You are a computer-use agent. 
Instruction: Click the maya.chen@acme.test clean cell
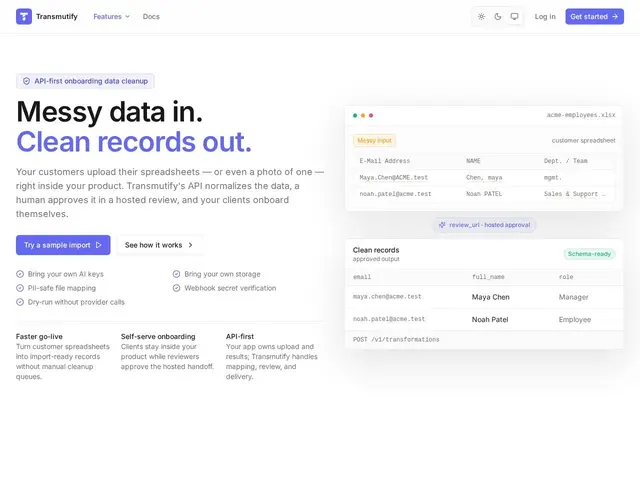coord(387,297)
